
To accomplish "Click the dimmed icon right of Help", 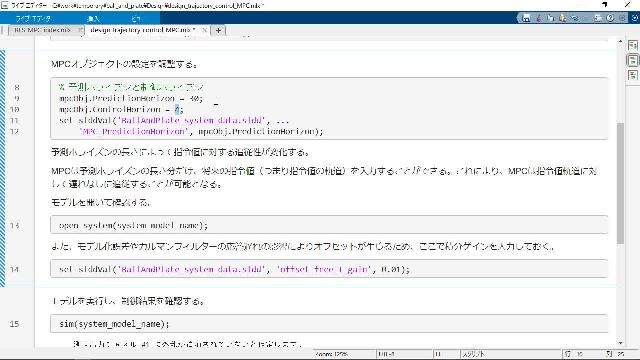I will (622, 18).
